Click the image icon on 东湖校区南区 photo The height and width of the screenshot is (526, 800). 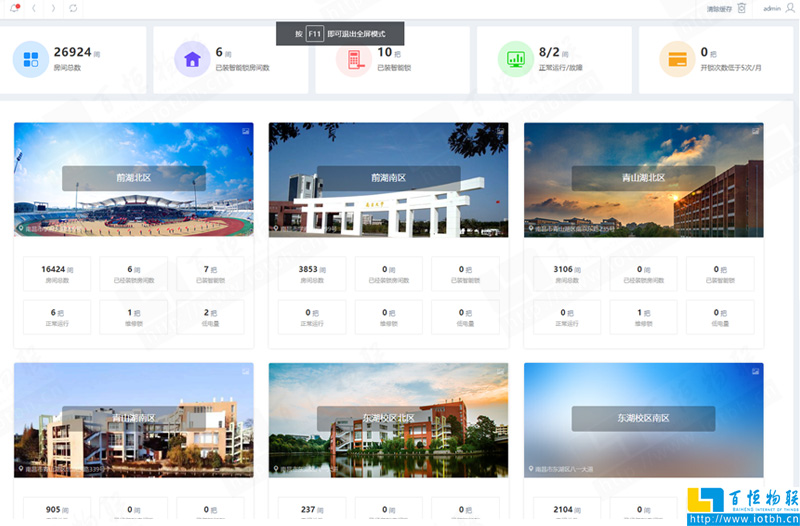click(755, 371)
